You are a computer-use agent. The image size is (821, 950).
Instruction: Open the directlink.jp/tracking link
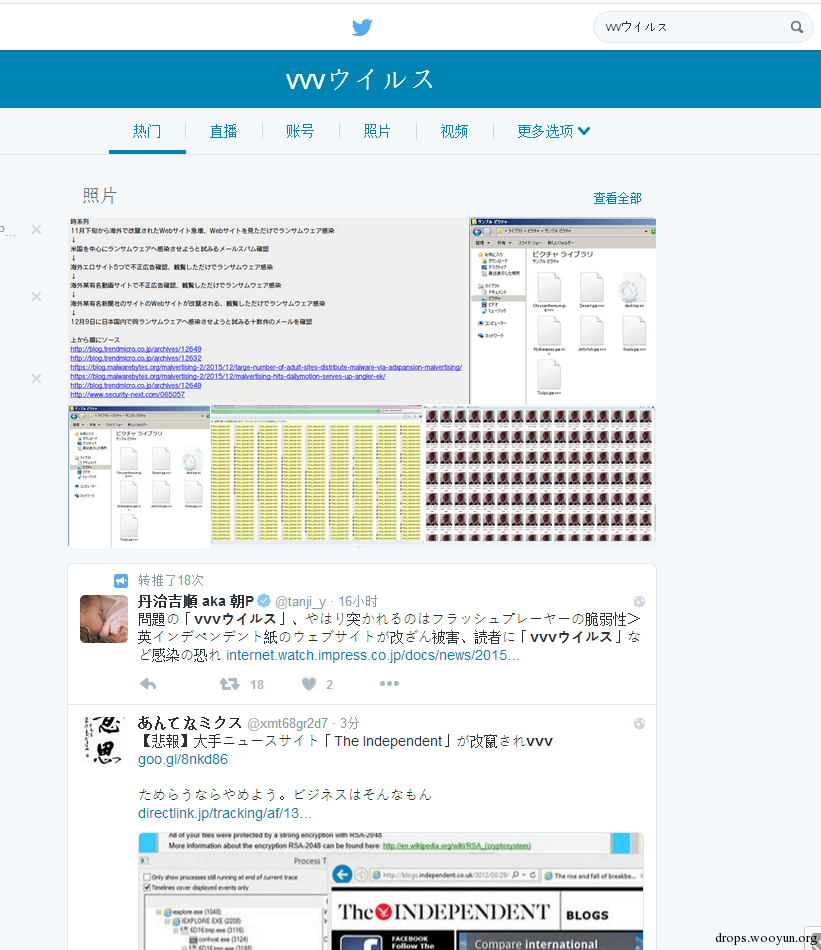[x=225, y=813]
